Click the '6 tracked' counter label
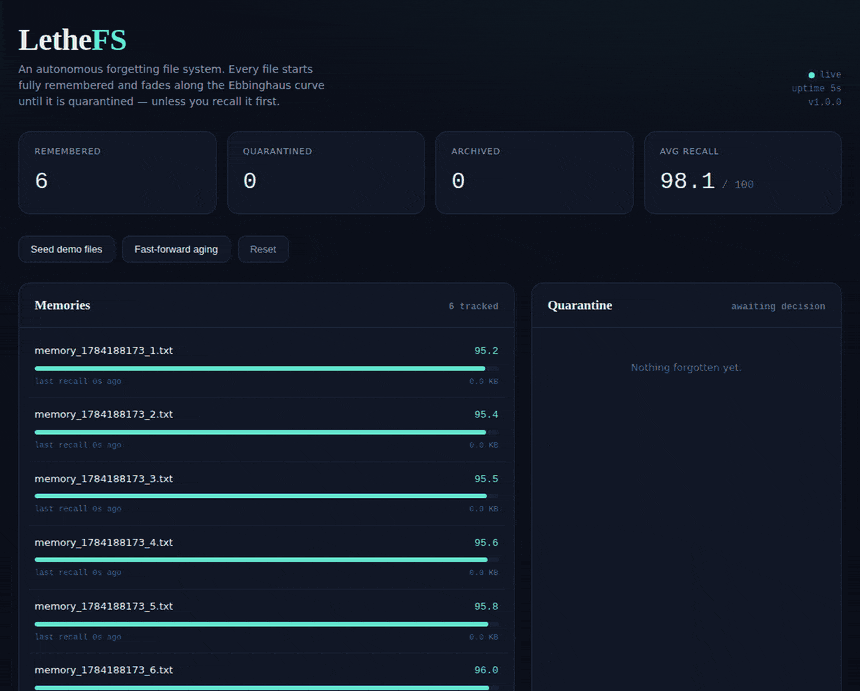The image size is (860, 691). pyautogui.click(x=473, y=306)
